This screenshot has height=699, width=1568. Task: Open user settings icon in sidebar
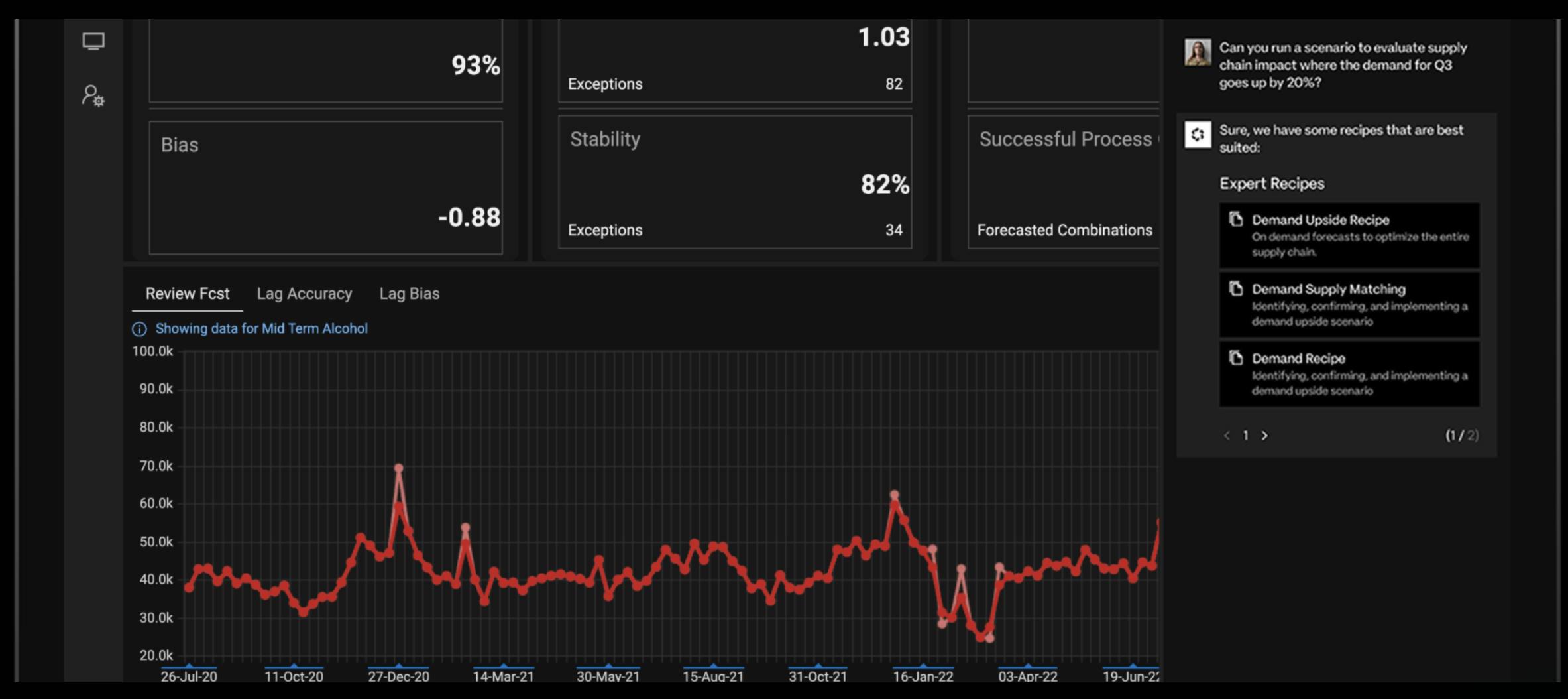(93, 95)
